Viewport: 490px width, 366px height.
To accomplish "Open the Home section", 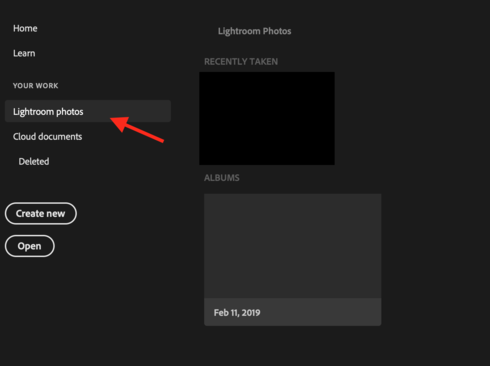I will (25, 29).
